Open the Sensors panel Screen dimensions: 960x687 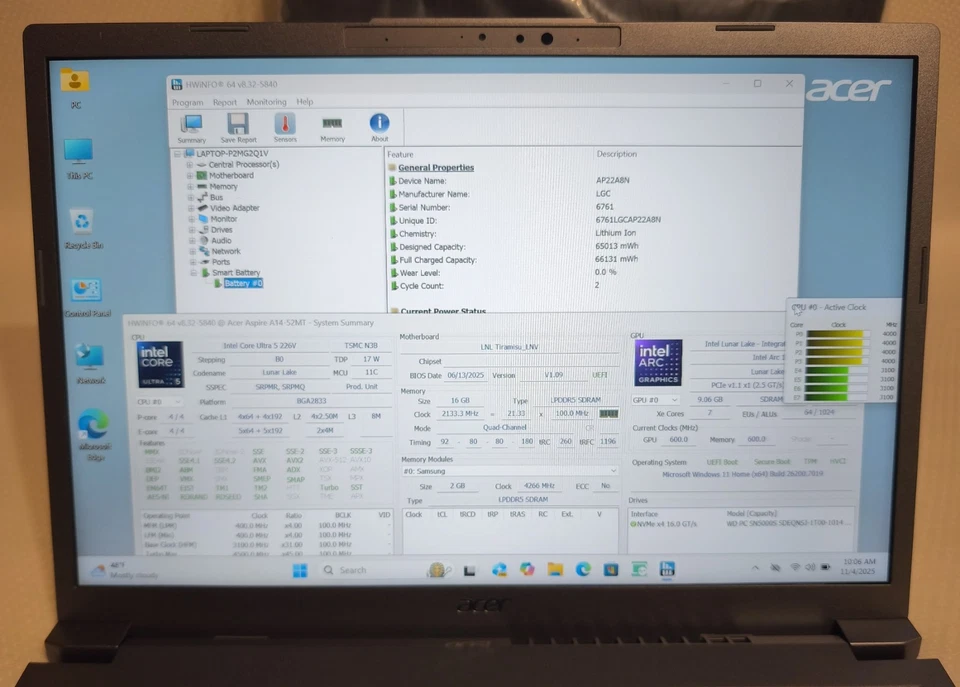[285, 125]
